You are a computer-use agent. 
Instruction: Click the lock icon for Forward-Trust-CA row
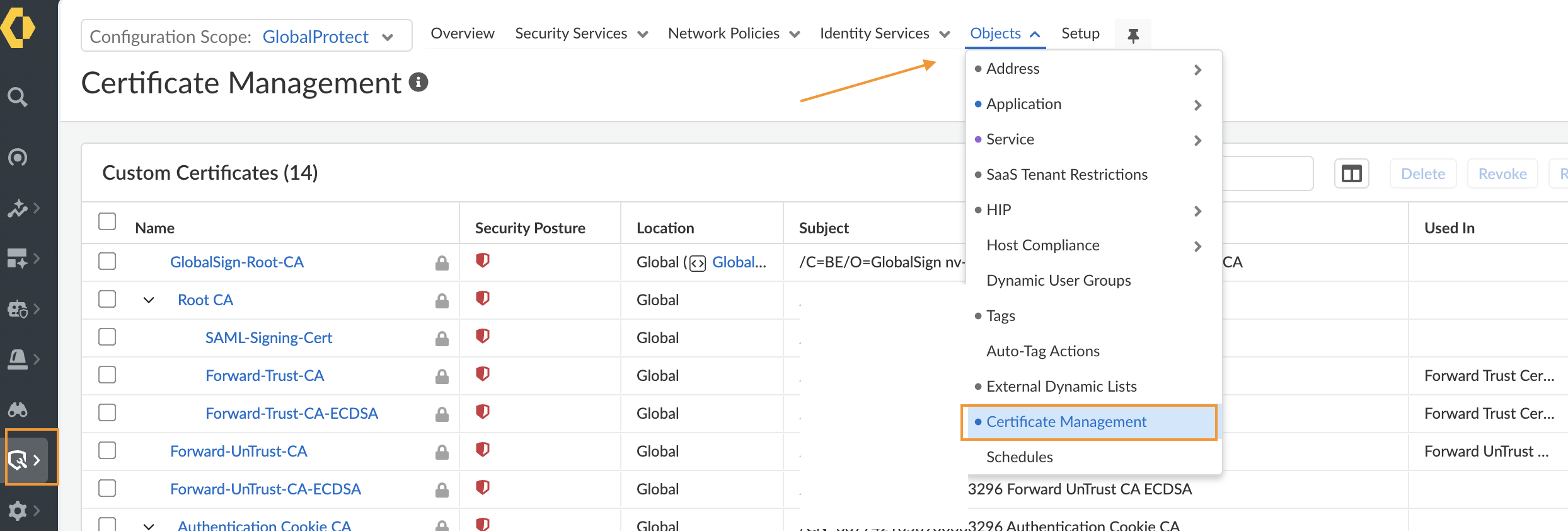tap(442, 376)
